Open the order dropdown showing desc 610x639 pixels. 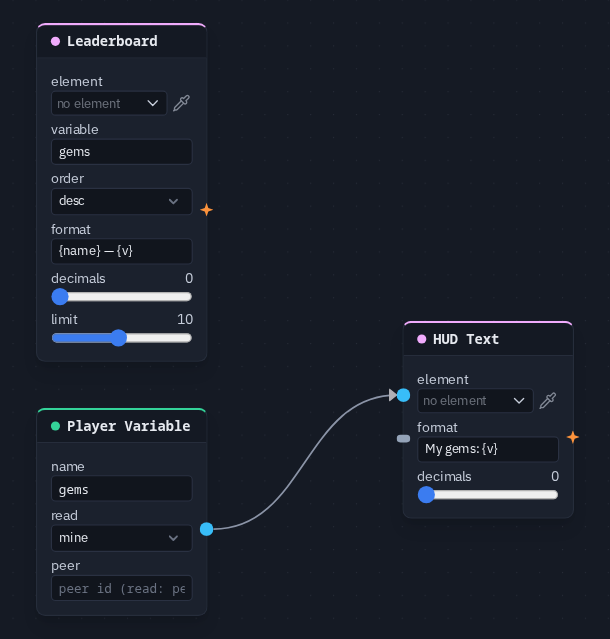pos(121,201)
